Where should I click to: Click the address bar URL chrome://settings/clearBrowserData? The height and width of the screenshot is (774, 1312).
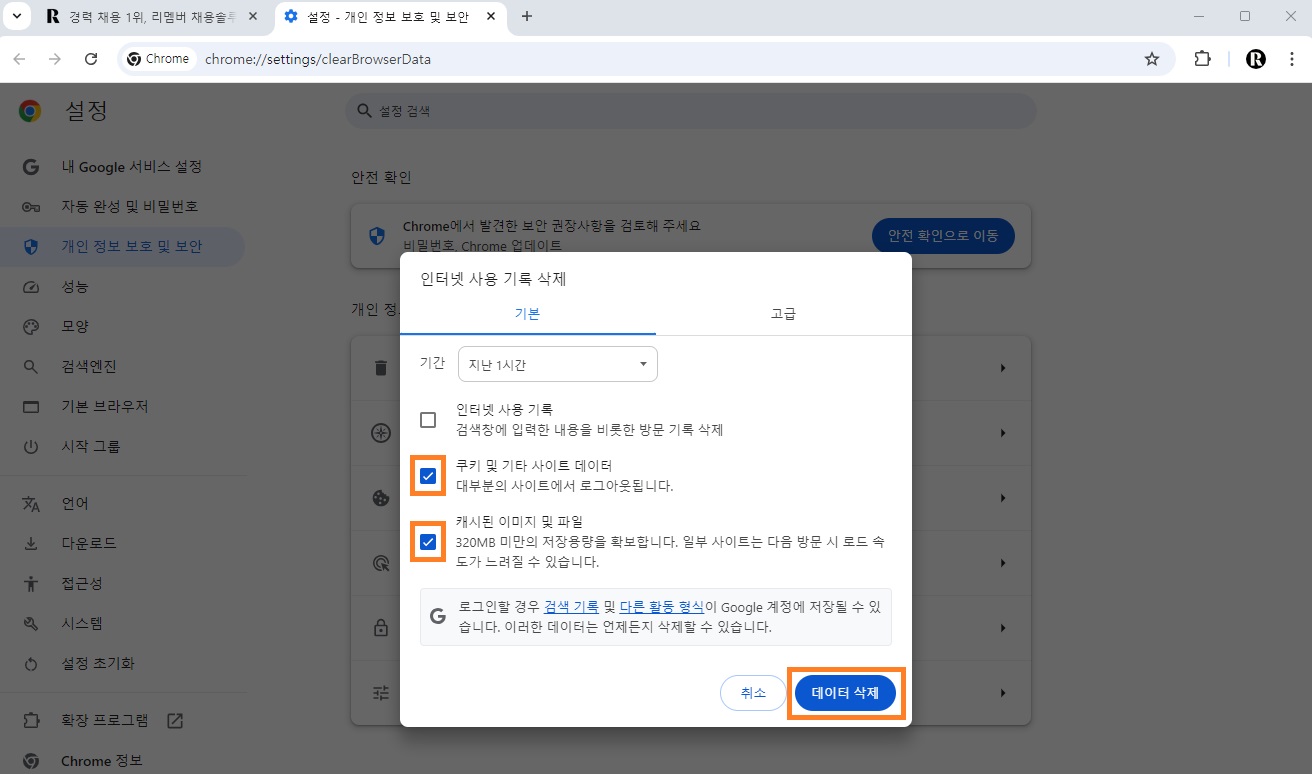pos(318,59)
